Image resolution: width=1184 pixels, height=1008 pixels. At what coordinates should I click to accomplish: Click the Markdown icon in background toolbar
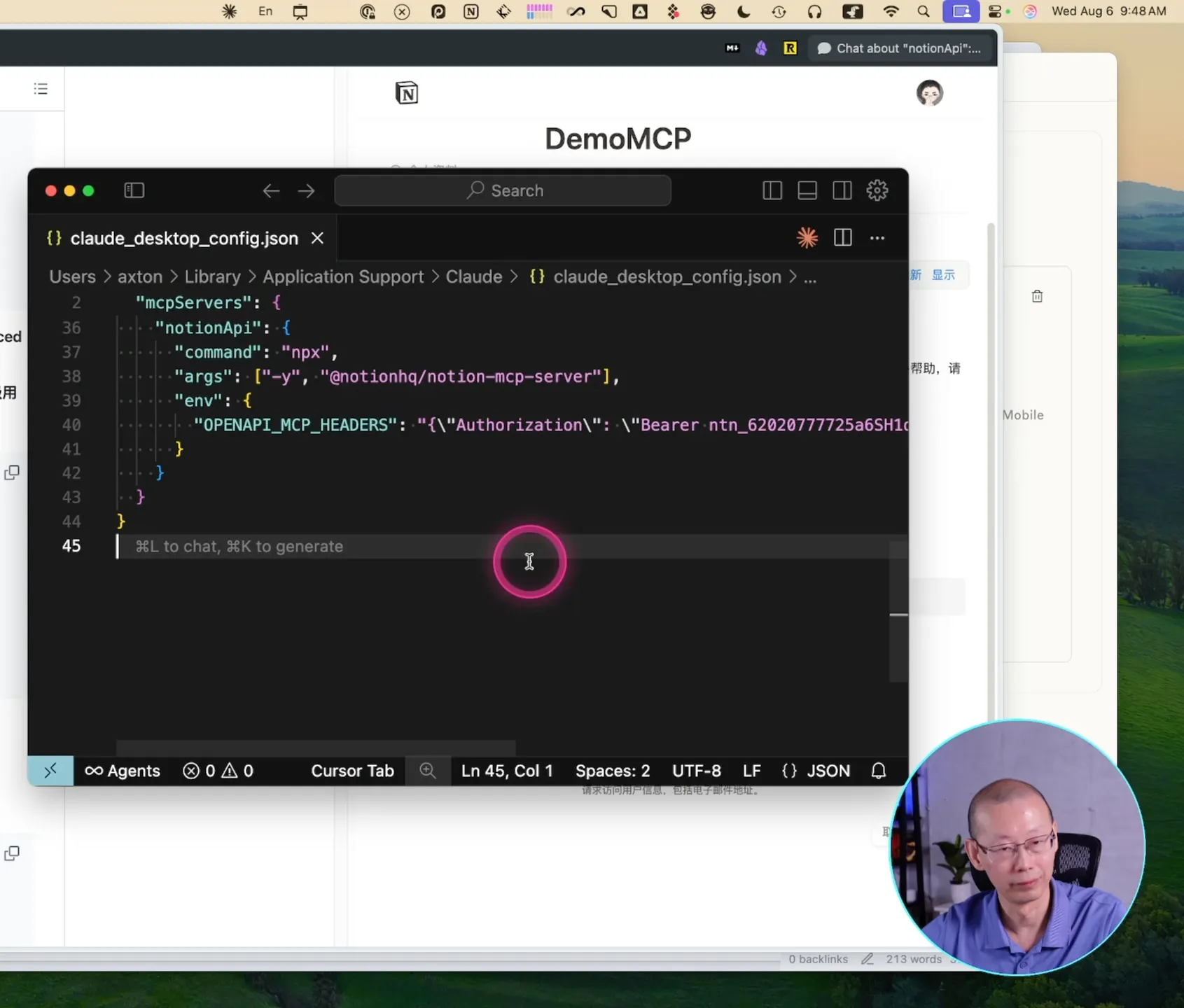(732, 48)
